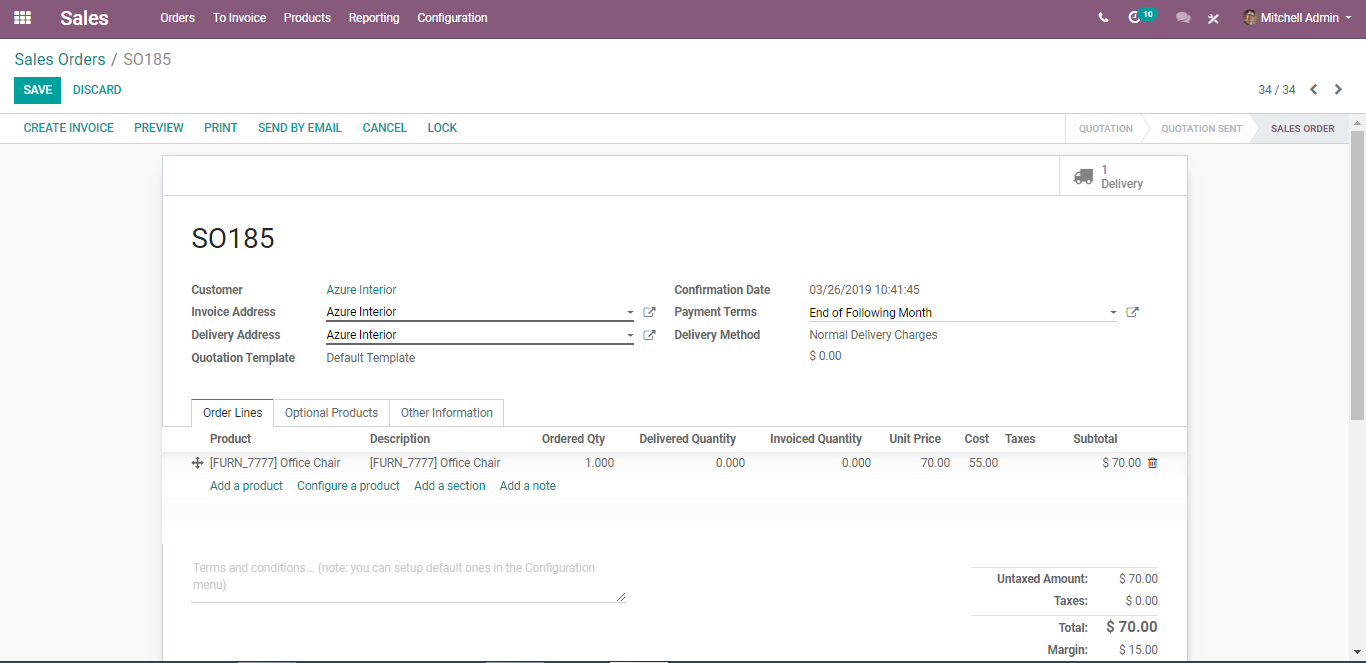Click Add a note link

click(528, 486)
